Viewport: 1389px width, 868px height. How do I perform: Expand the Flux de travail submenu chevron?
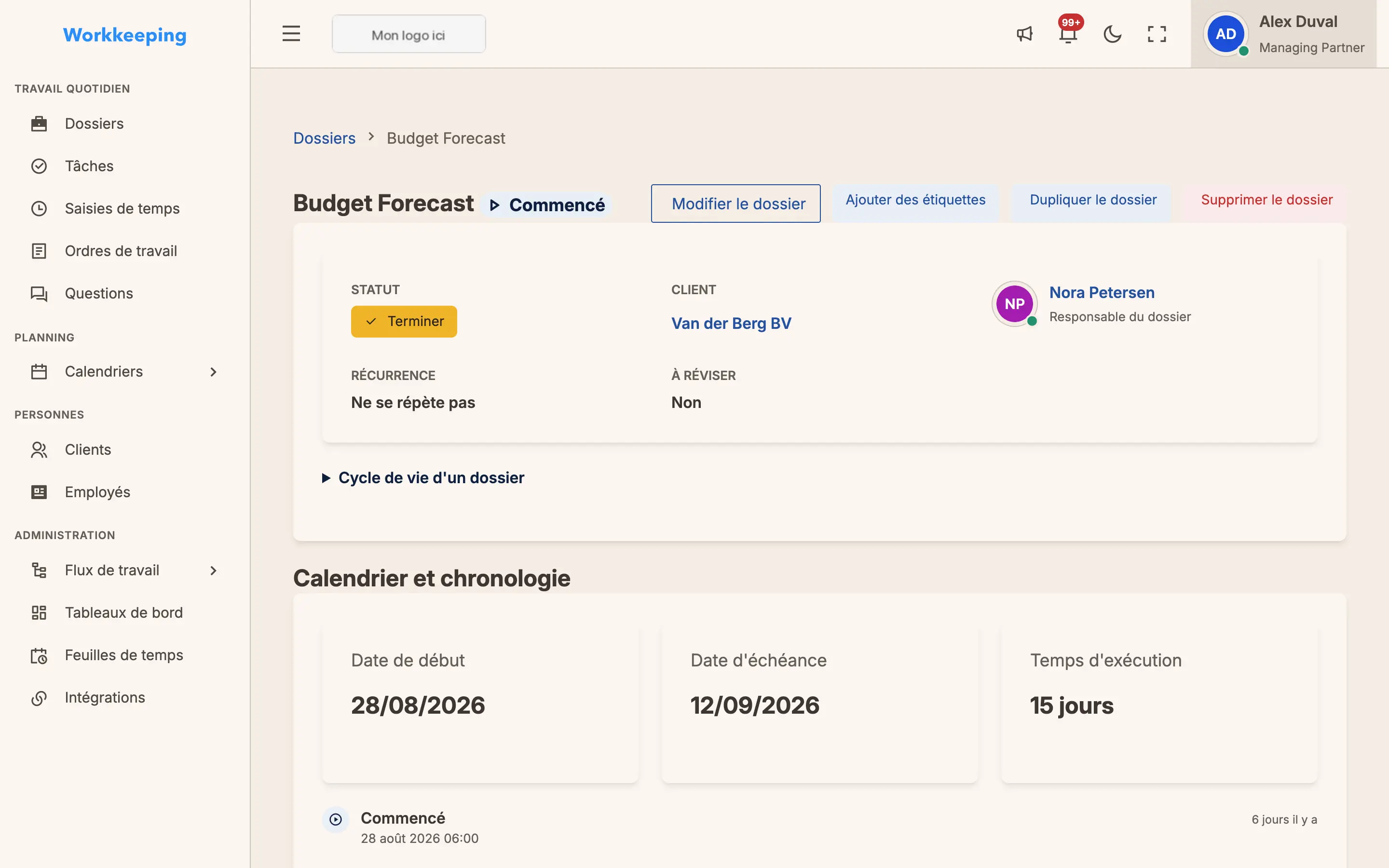[214, 570]
